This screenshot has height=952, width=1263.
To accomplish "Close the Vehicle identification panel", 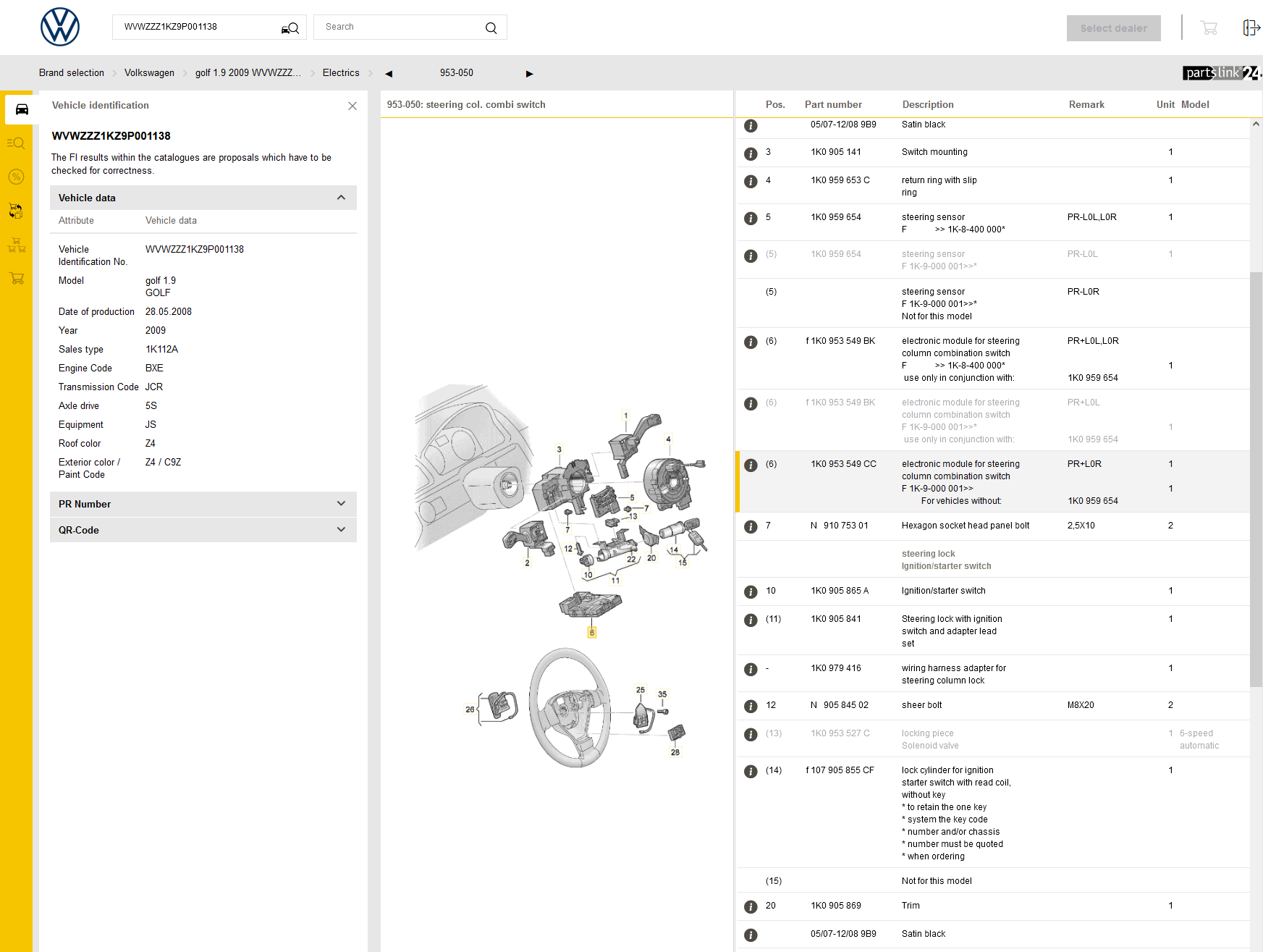I will [352, 106].
